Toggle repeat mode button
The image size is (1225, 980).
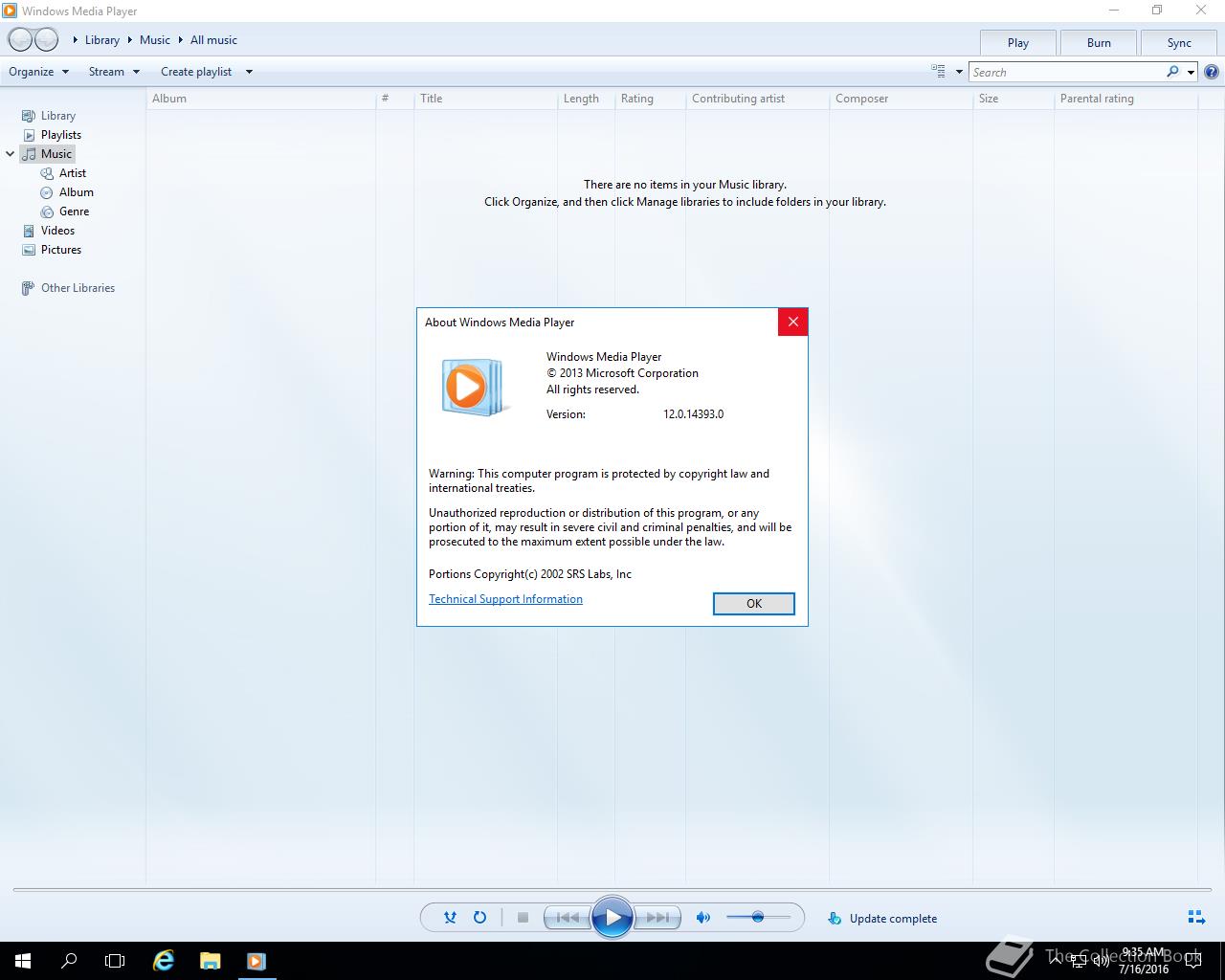click(x=479, y=917)
